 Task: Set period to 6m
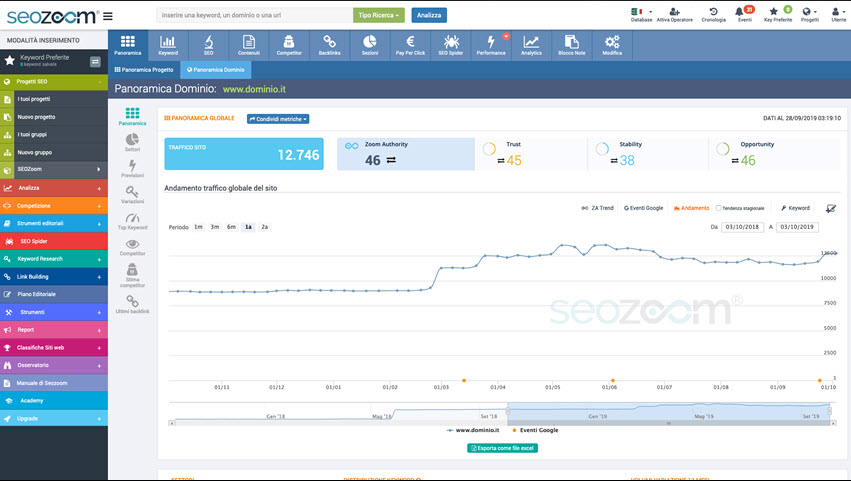(231, 227)
